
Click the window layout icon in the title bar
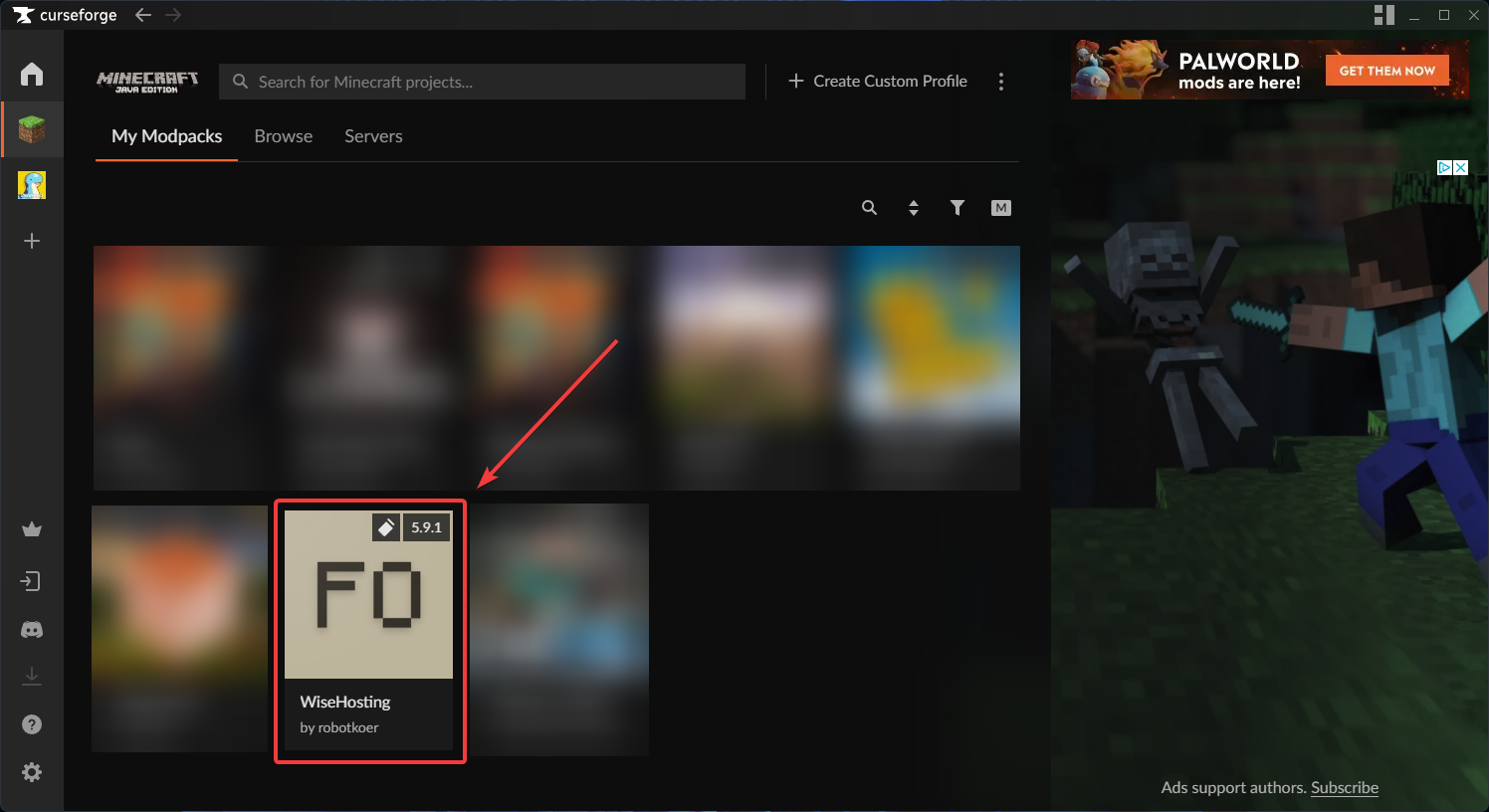point(1384,15)
